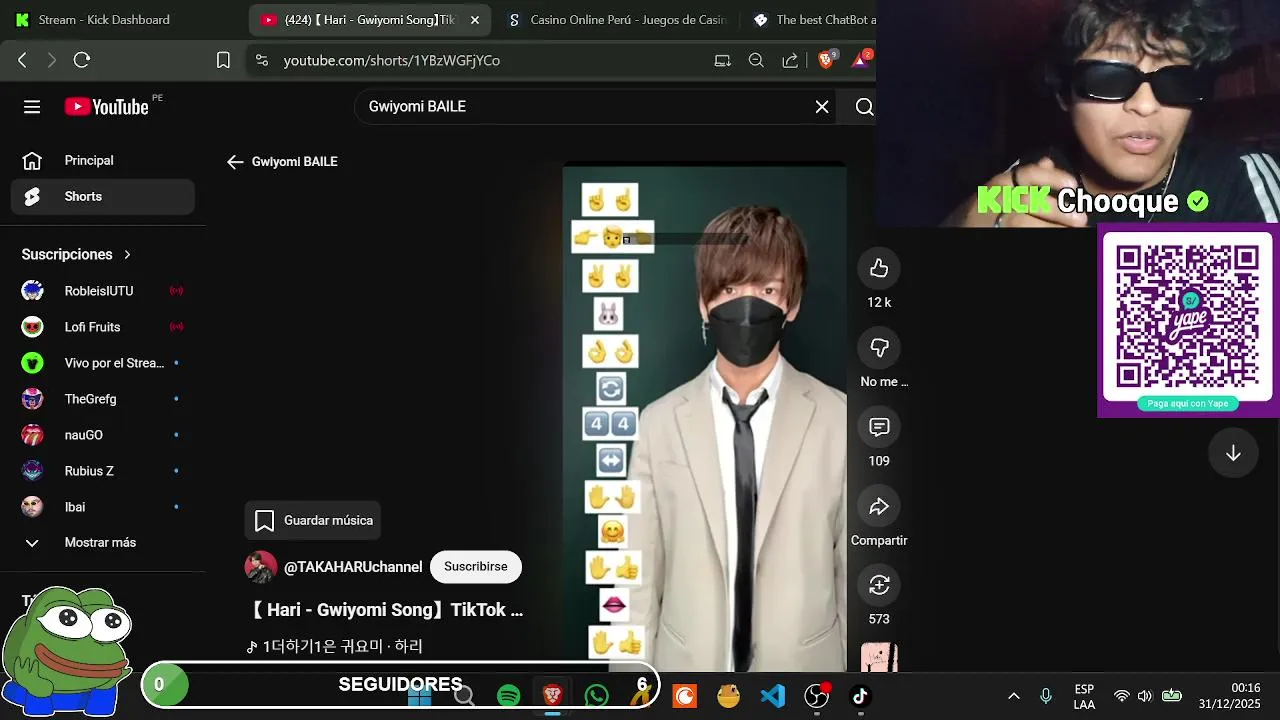Open OBS Studio from taskbar

(817, 695)
